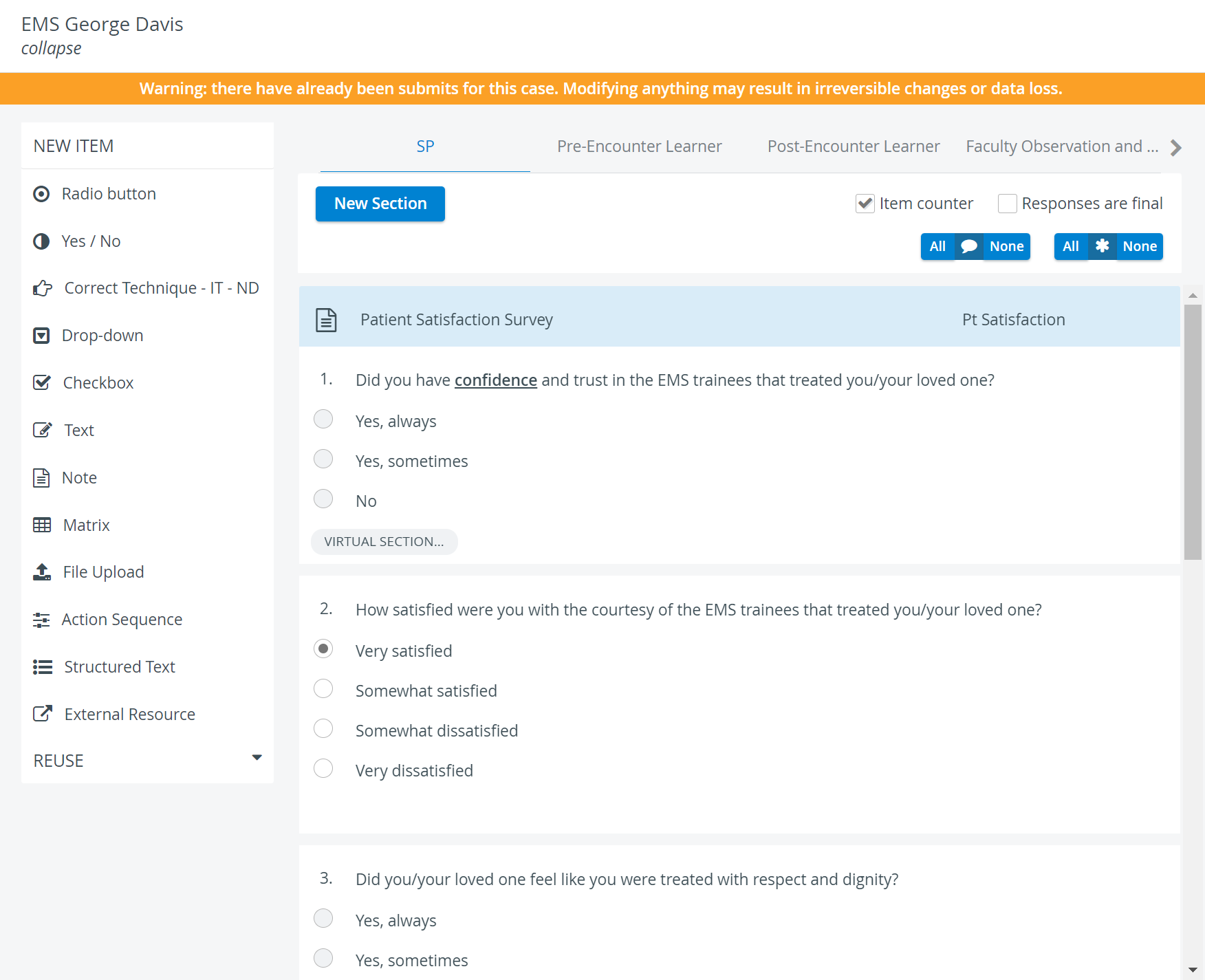The height and width of the screenshot is (980, 1205).
Task: Add a Matrix item
Action: (147, 525)
